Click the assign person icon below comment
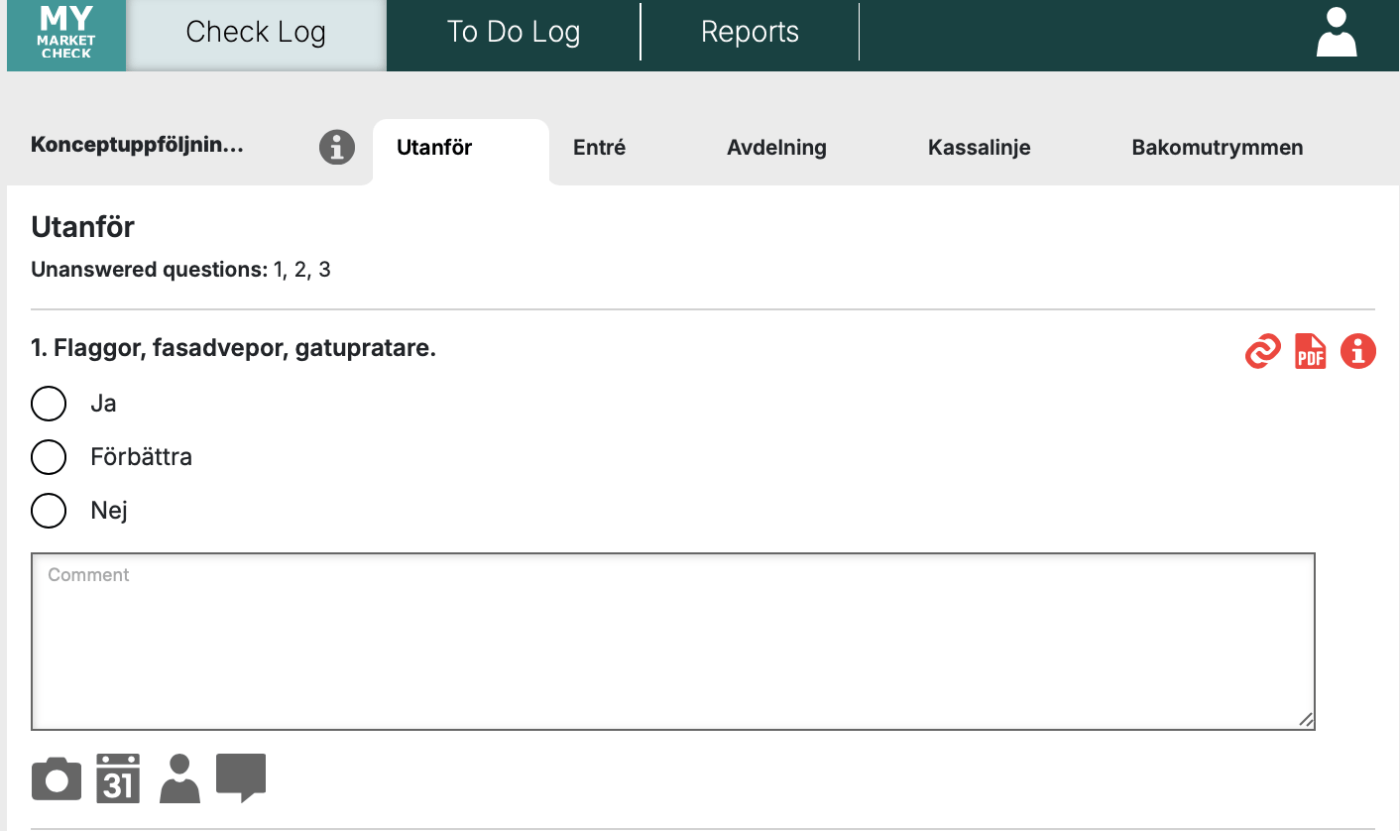The image size is (1400, 831). click(180, 778)
